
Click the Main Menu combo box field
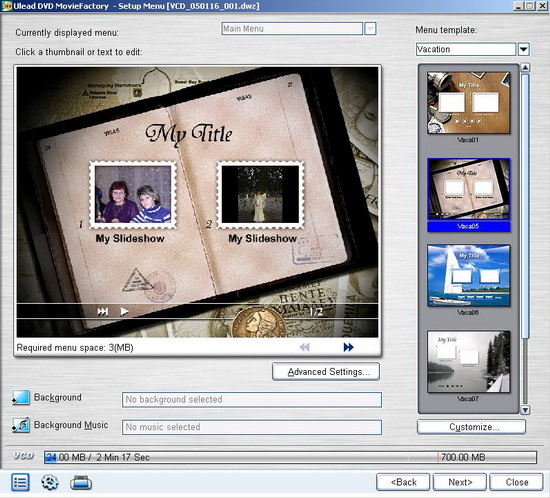[292, 29]
